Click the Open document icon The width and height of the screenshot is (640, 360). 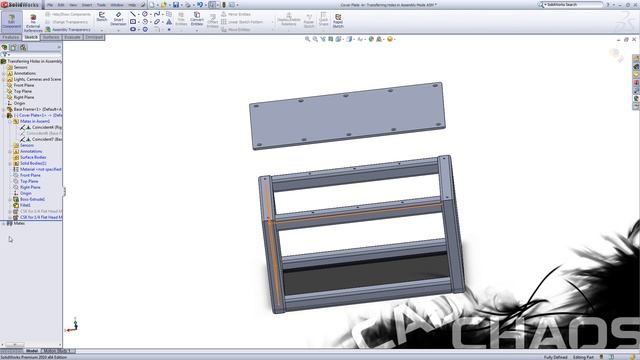[164, 5]
